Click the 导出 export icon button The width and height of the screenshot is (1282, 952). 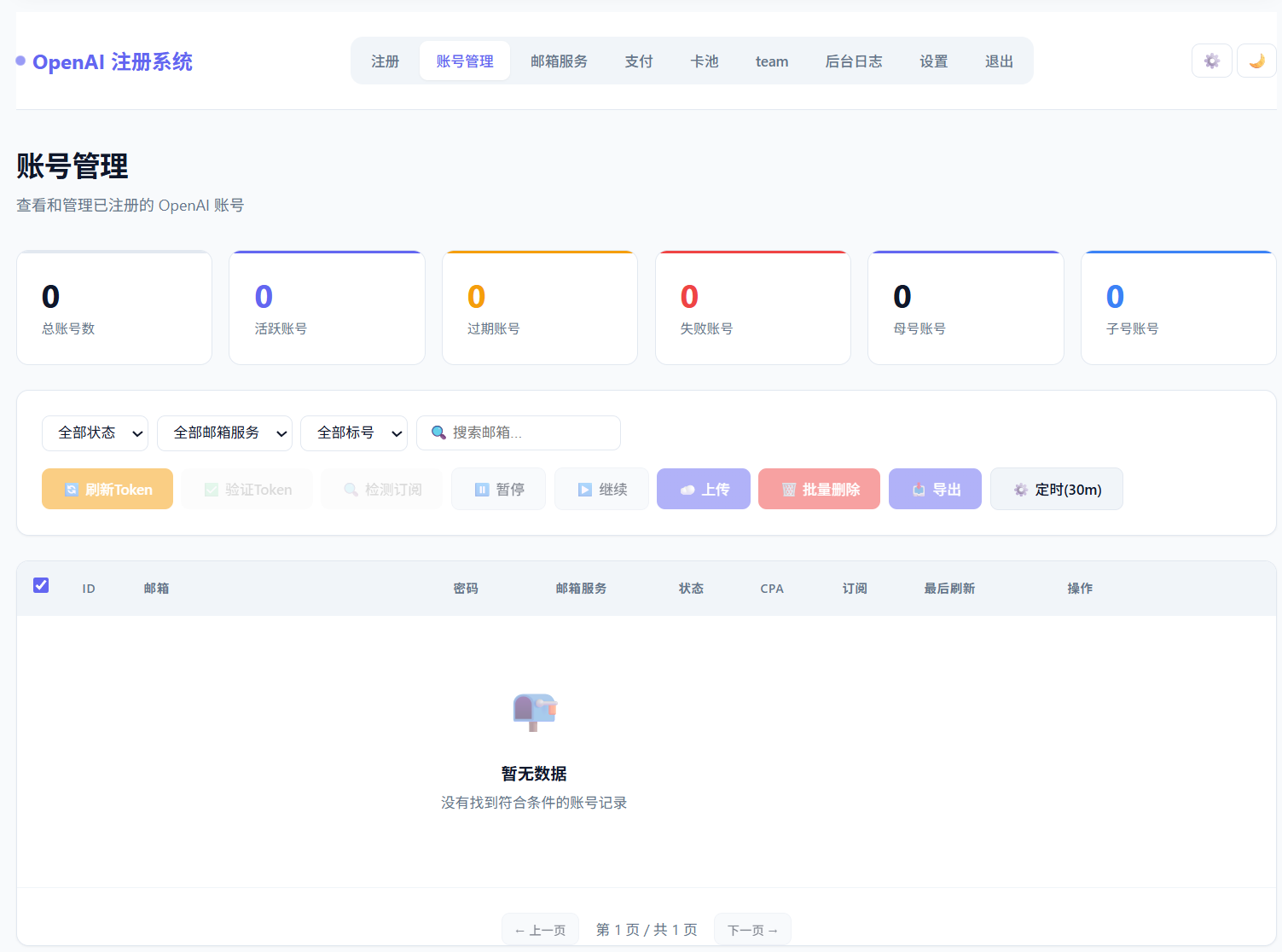(x=934, y=489)
